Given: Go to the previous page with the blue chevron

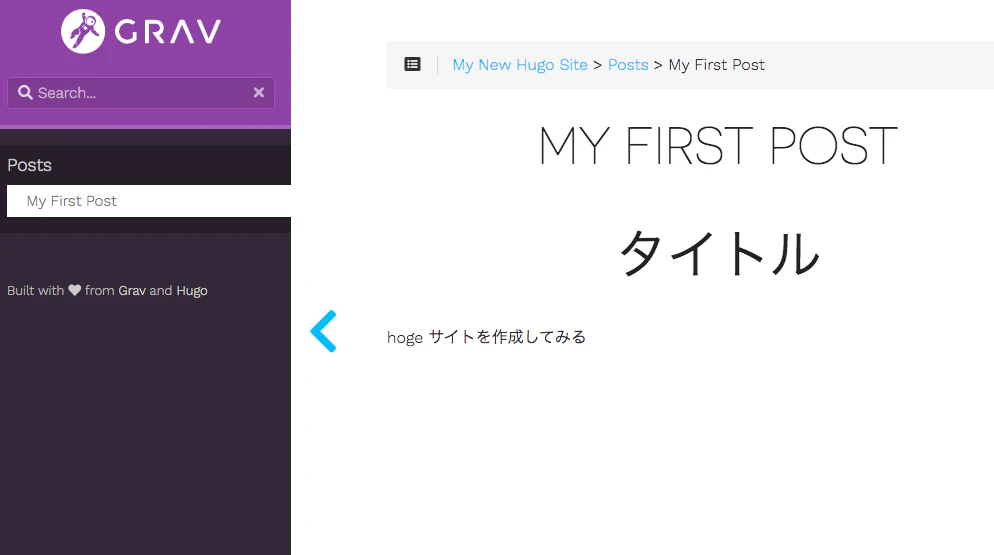Looking at the screenshot, I should pos(323,331).
